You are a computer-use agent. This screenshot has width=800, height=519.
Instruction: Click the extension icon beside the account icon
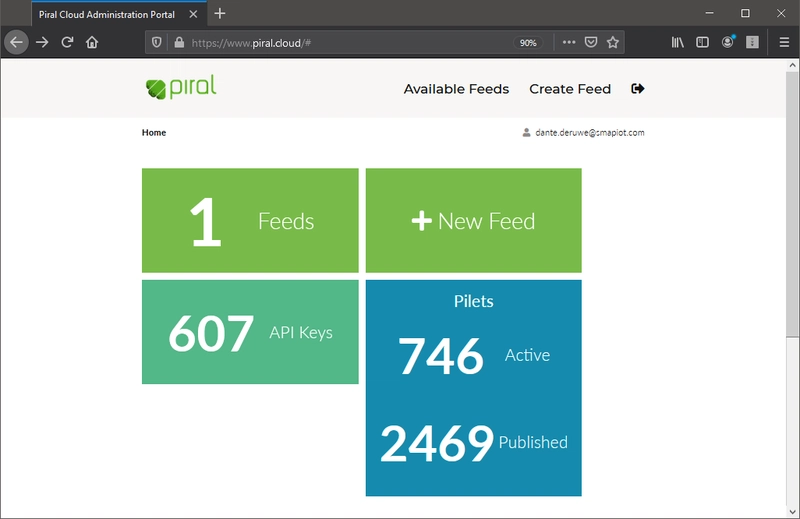753,42
